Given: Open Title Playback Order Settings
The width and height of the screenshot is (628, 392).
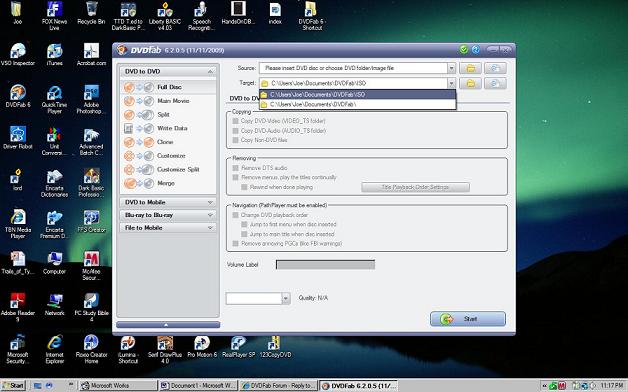Looking at the screenshot, I should [415, 187].
